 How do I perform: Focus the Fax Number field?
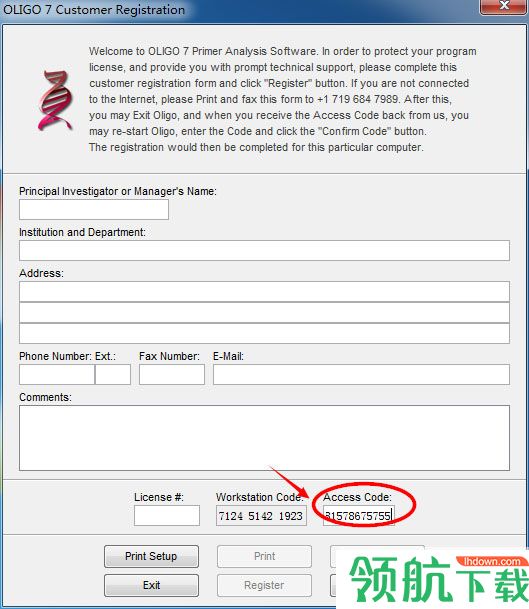pyautogui.click(x=172, y=374)
